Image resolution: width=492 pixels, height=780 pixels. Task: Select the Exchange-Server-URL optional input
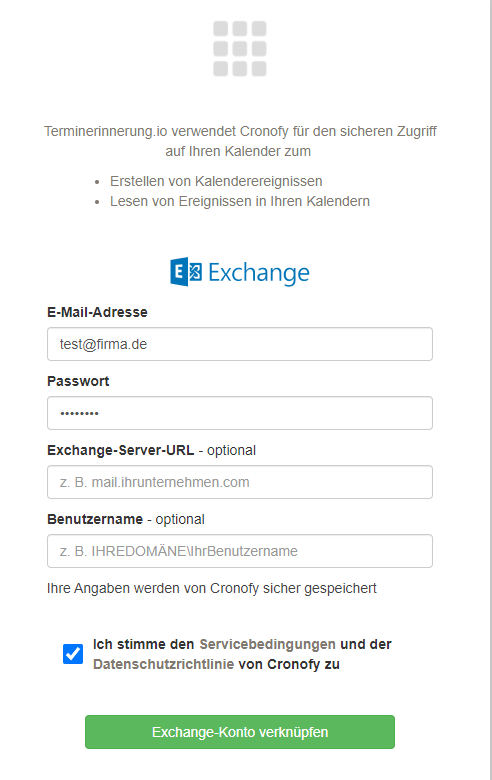pos(240,482)
